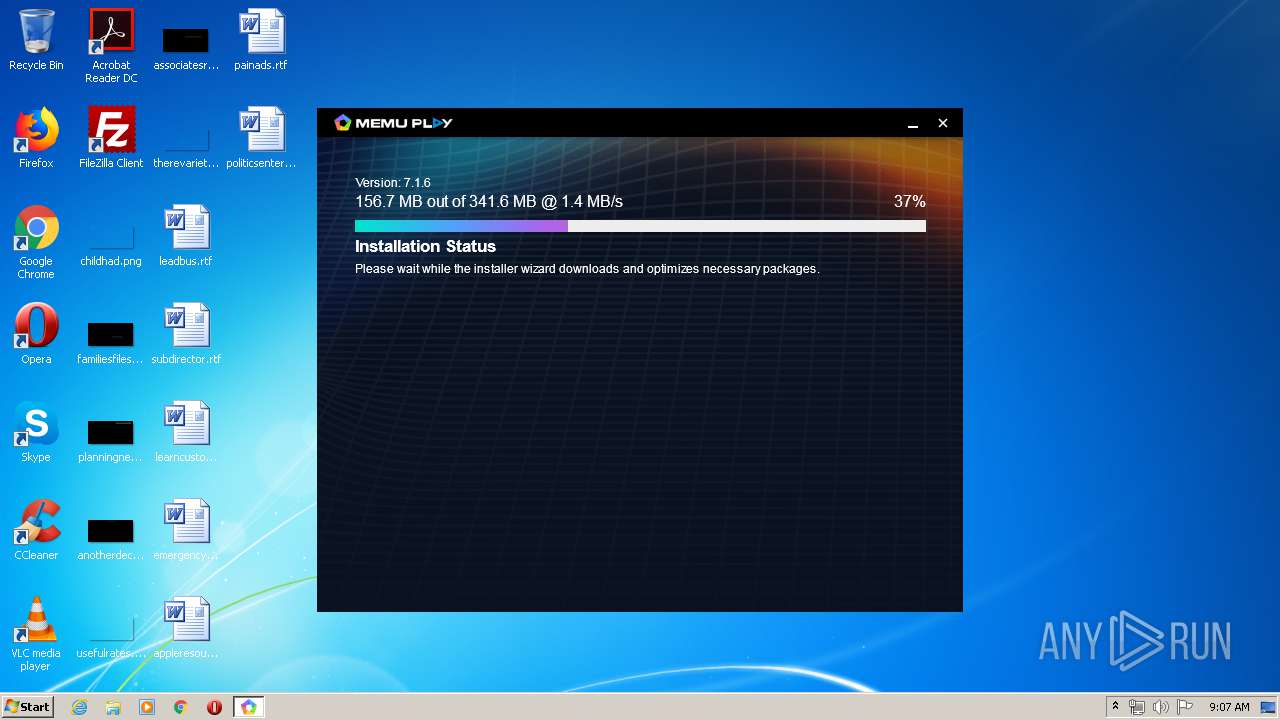Viewport: 1280px width, 720px height.
Task: Select the therevariet desktop file
Action: [186, 145]
